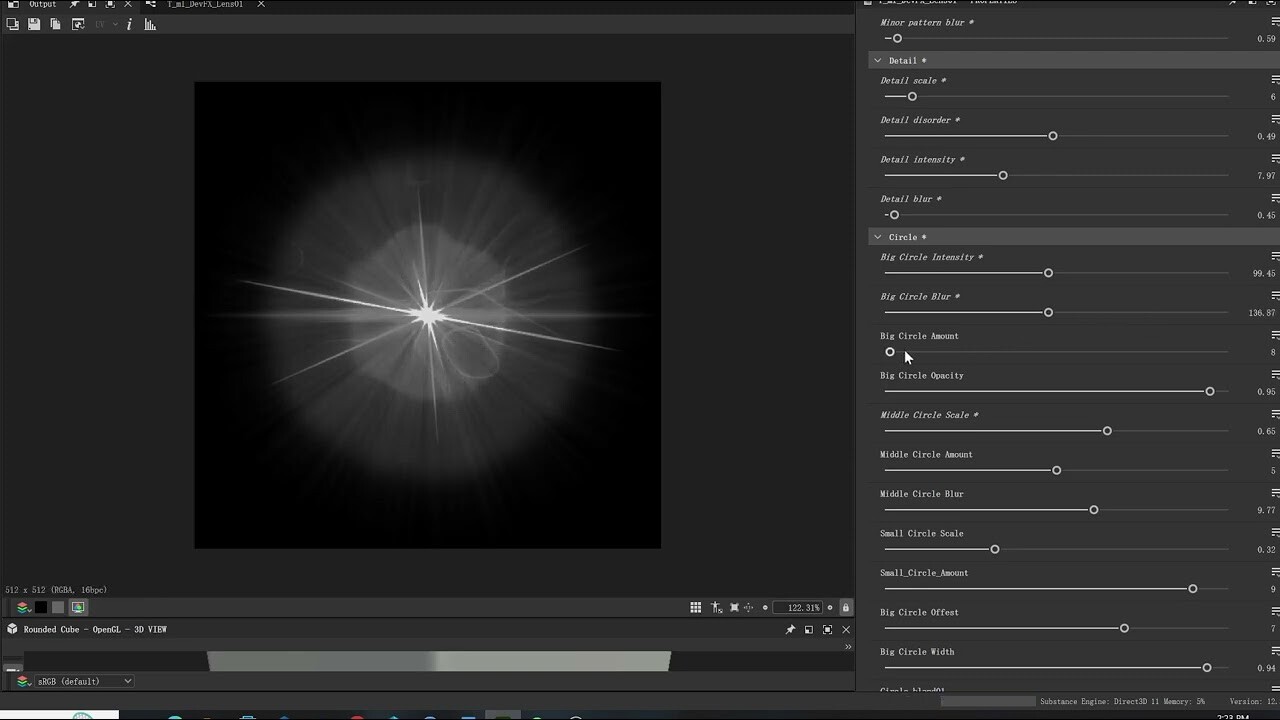Show image information with the i icon

(x=129, y=24)
